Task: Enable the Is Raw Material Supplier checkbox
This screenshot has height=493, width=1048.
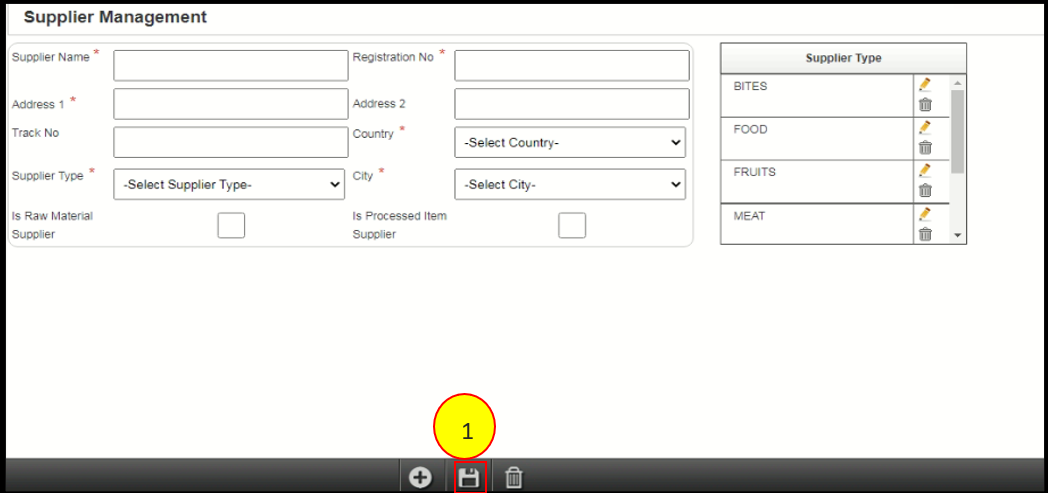Action: pos(231,226)
